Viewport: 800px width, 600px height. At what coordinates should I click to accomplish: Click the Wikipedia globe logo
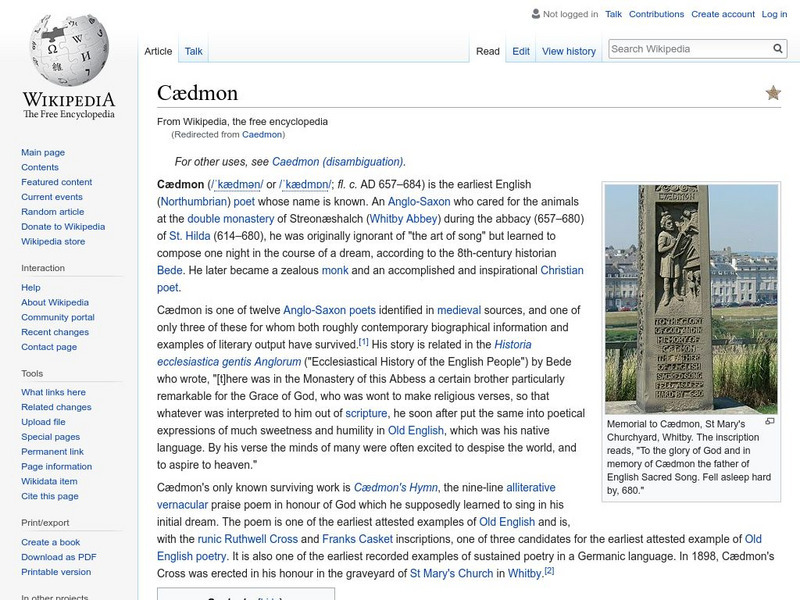pos(69,50)
